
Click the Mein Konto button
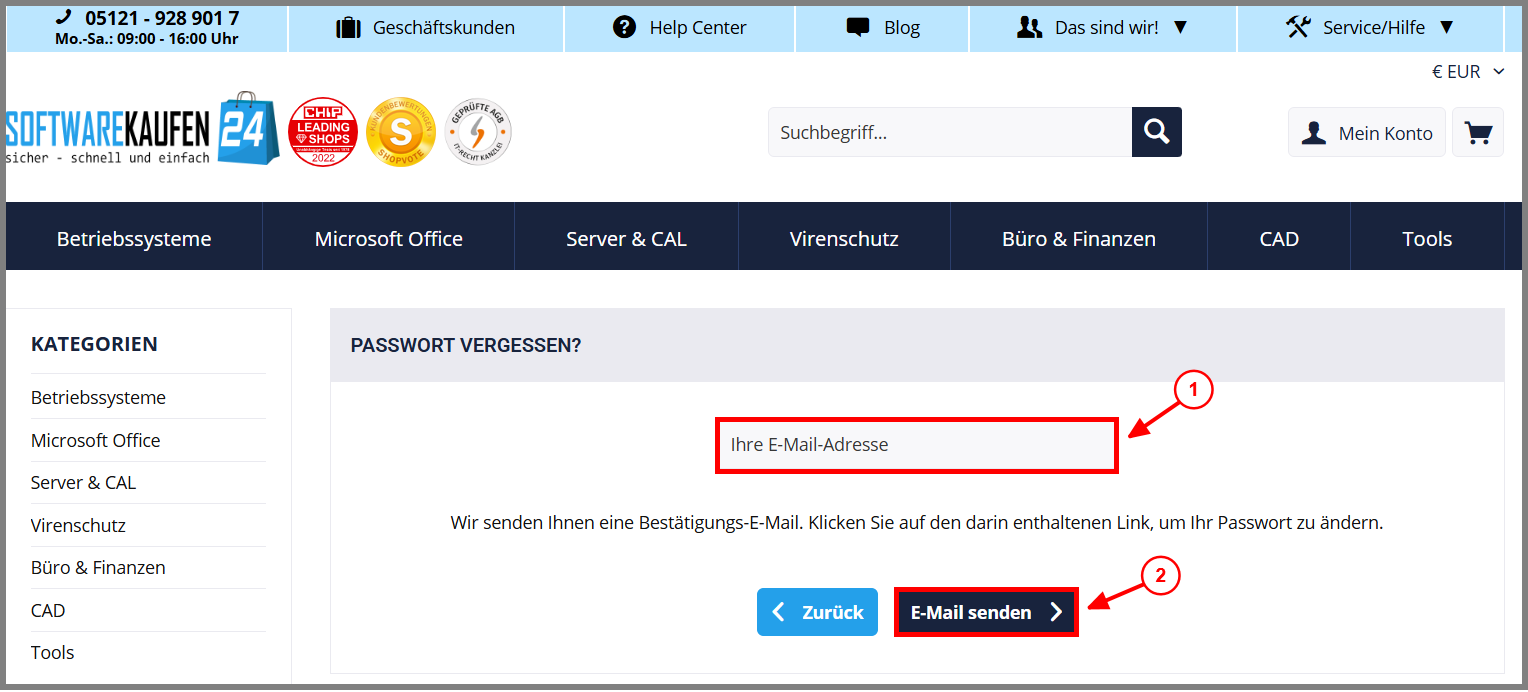click(x=1367, y=132)
